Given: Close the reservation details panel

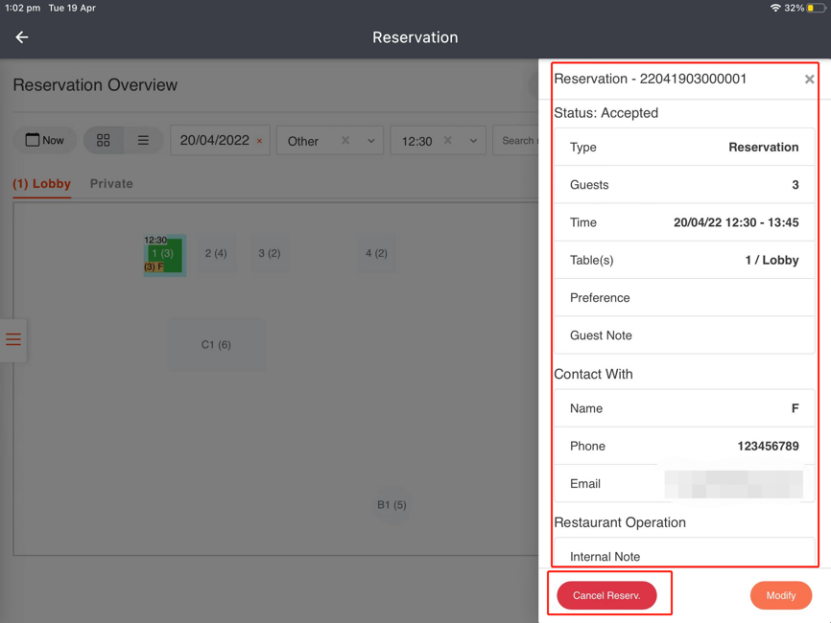Looking at the screenshot, I should coord(809,80).
